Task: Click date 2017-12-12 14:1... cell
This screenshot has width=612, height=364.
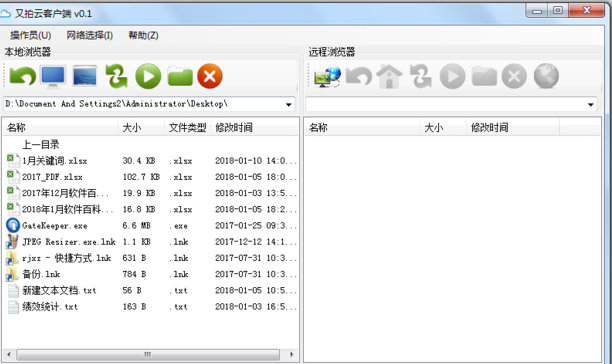Action: [256, 242]
